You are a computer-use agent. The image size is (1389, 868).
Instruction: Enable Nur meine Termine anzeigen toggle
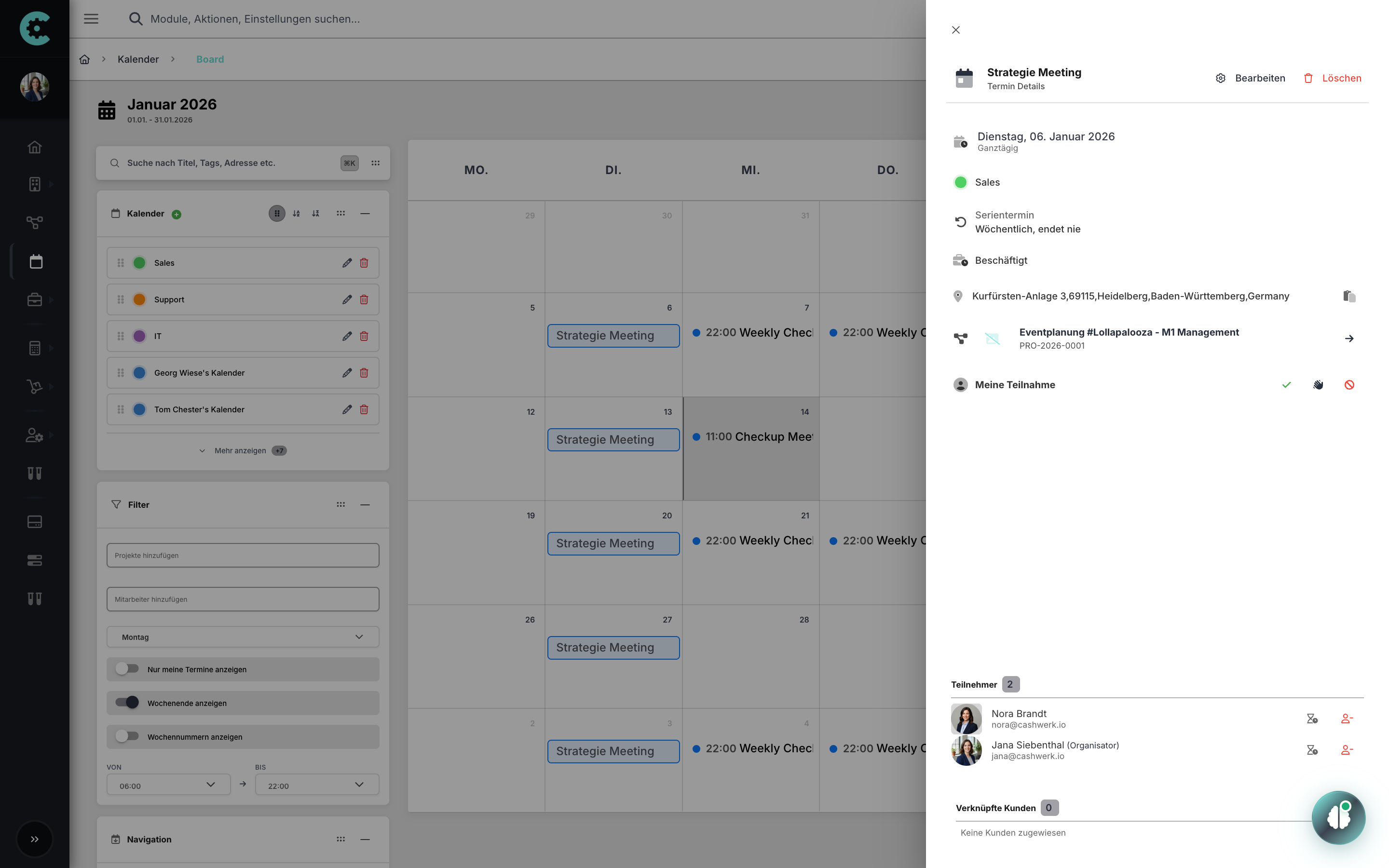coord(127,669)
